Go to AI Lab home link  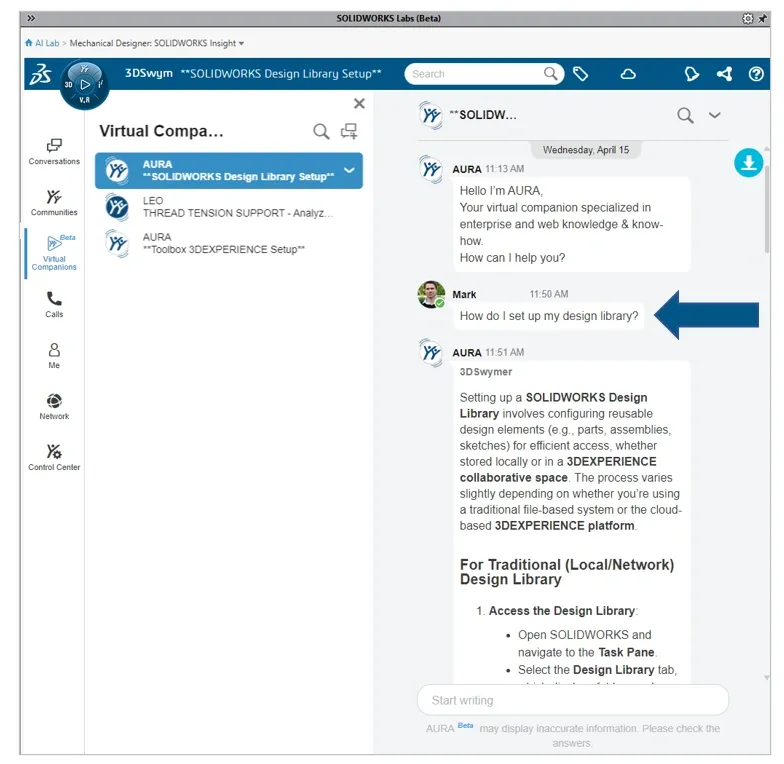click(x=42, y=43)
